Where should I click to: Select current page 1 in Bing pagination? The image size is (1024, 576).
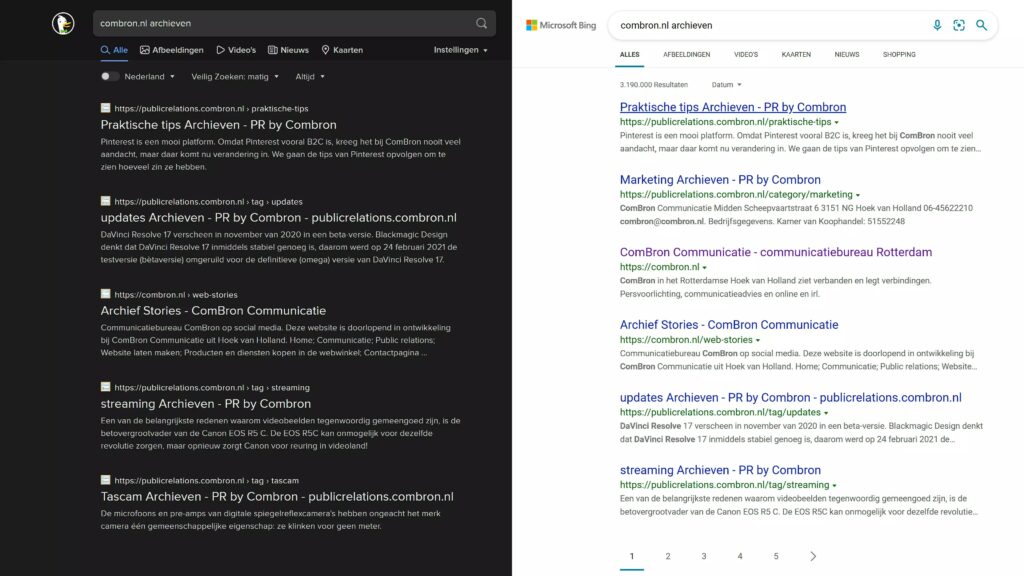coord(632,556)
